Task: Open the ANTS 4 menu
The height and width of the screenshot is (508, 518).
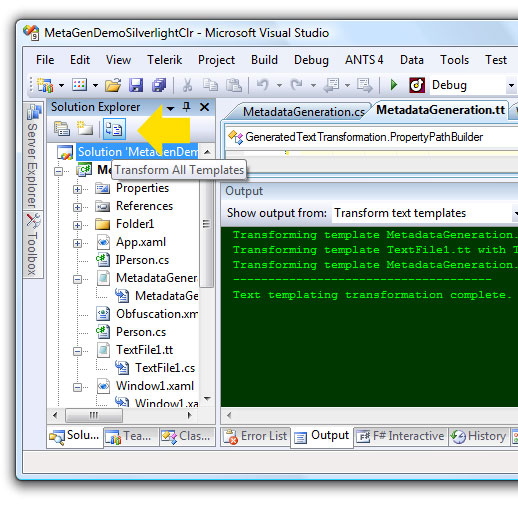Action: 364,60
